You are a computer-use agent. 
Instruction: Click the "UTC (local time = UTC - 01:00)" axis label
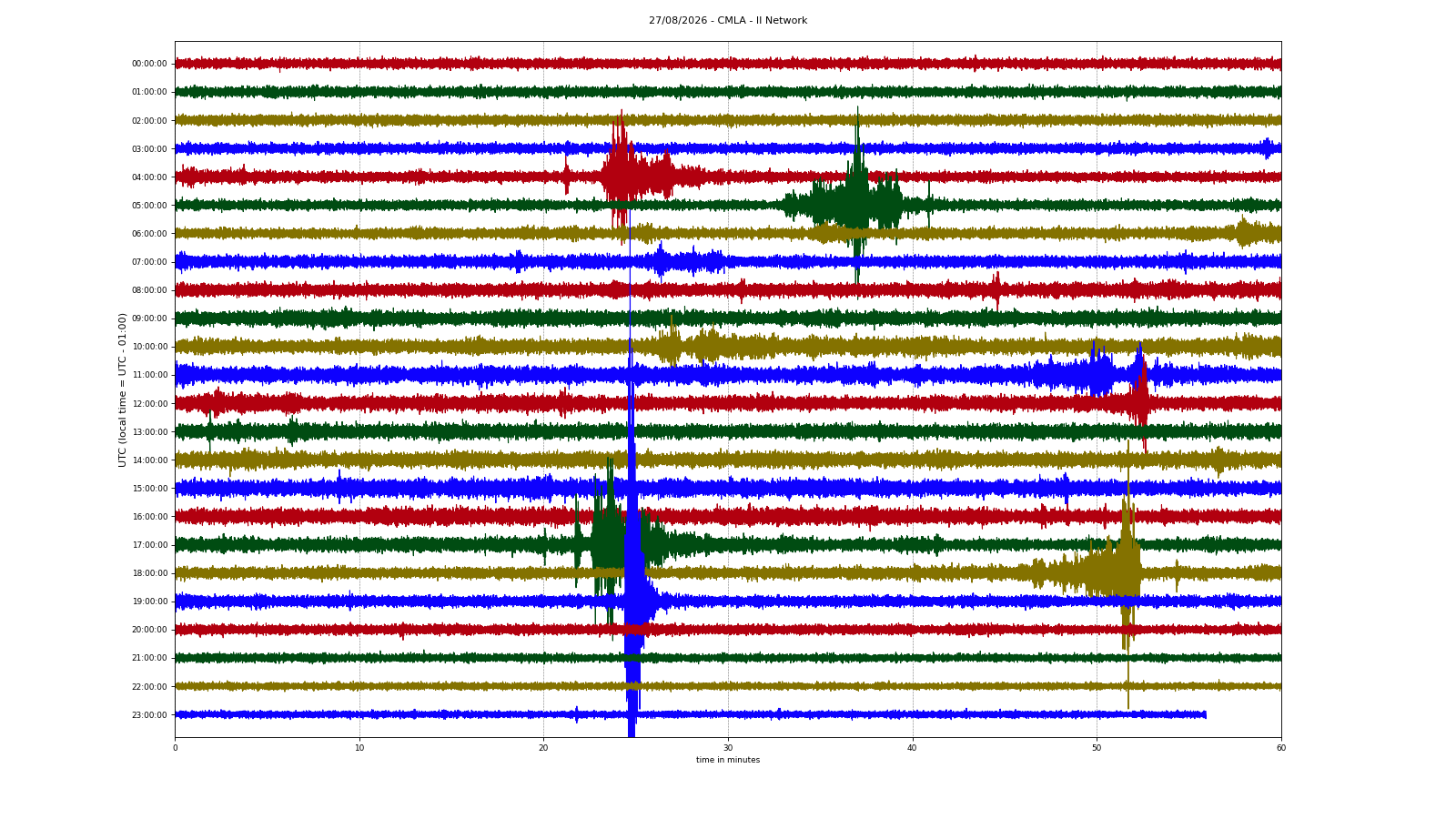123,389
